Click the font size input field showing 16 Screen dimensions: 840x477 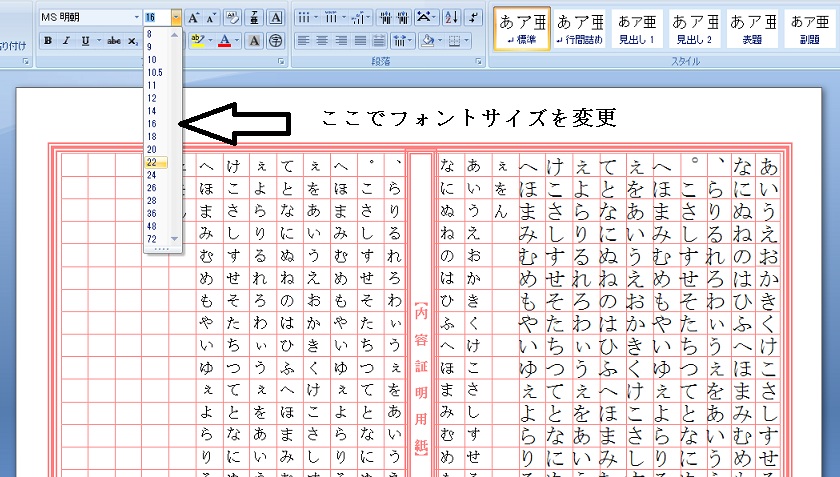click(x=155, y=17)
